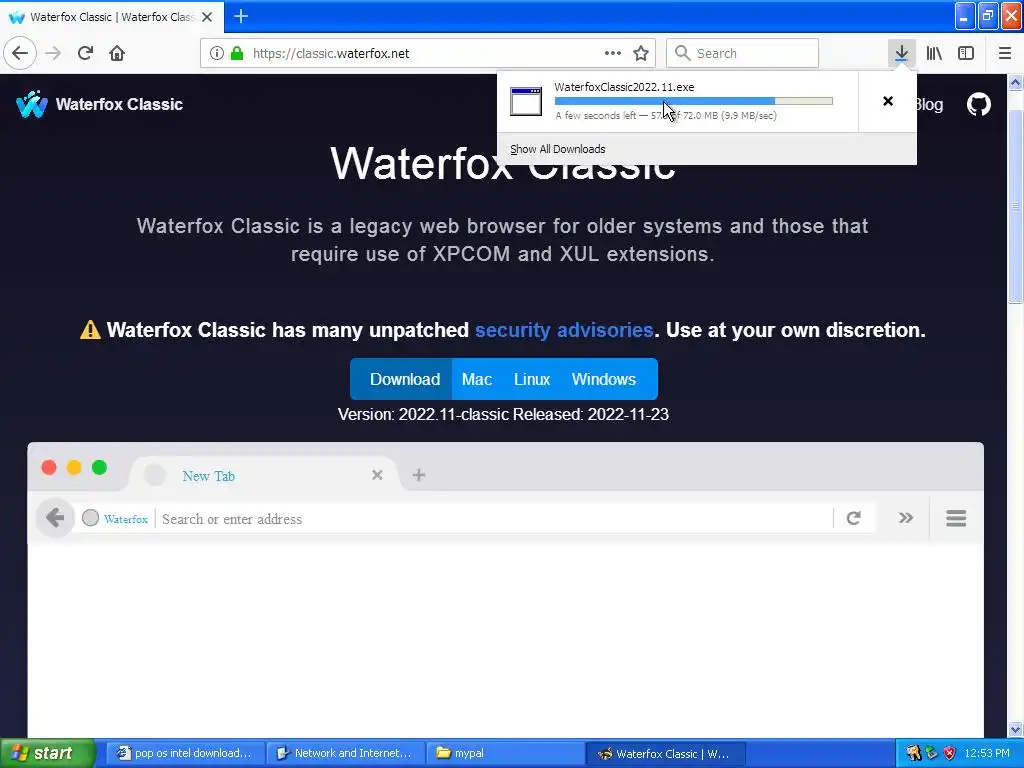Select the Waterfox Classic browser tab
The width and height of the screenshot is (1024, 768).
[x=111, y=17]
